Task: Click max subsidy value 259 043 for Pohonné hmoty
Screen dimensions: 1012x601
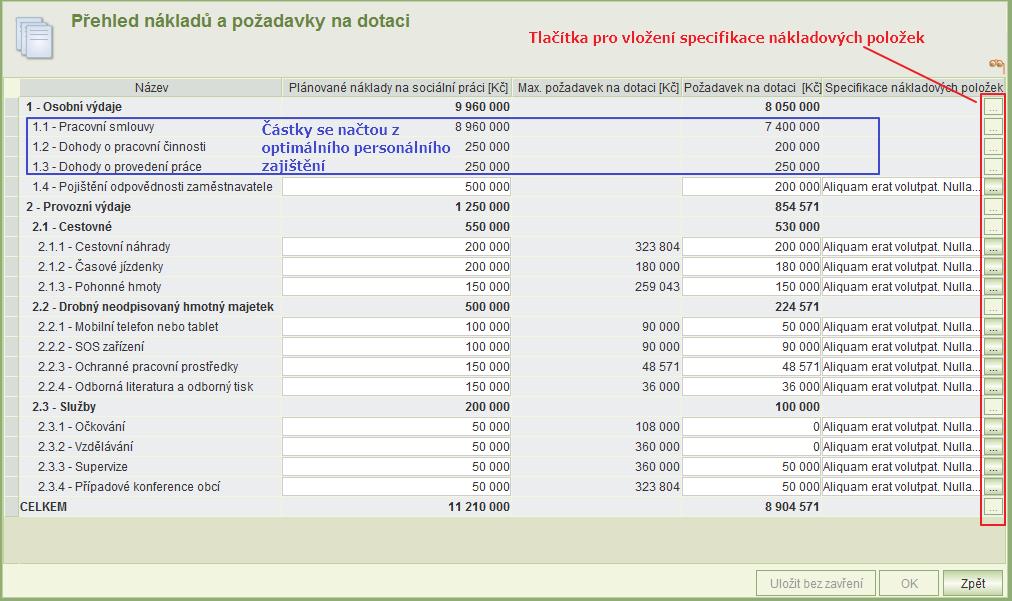Action: (657, 287)
